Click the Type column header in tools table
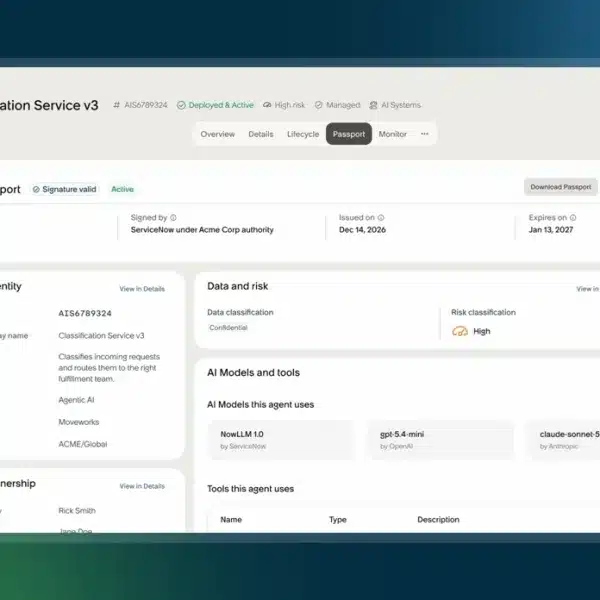 (x=338, y=520)
